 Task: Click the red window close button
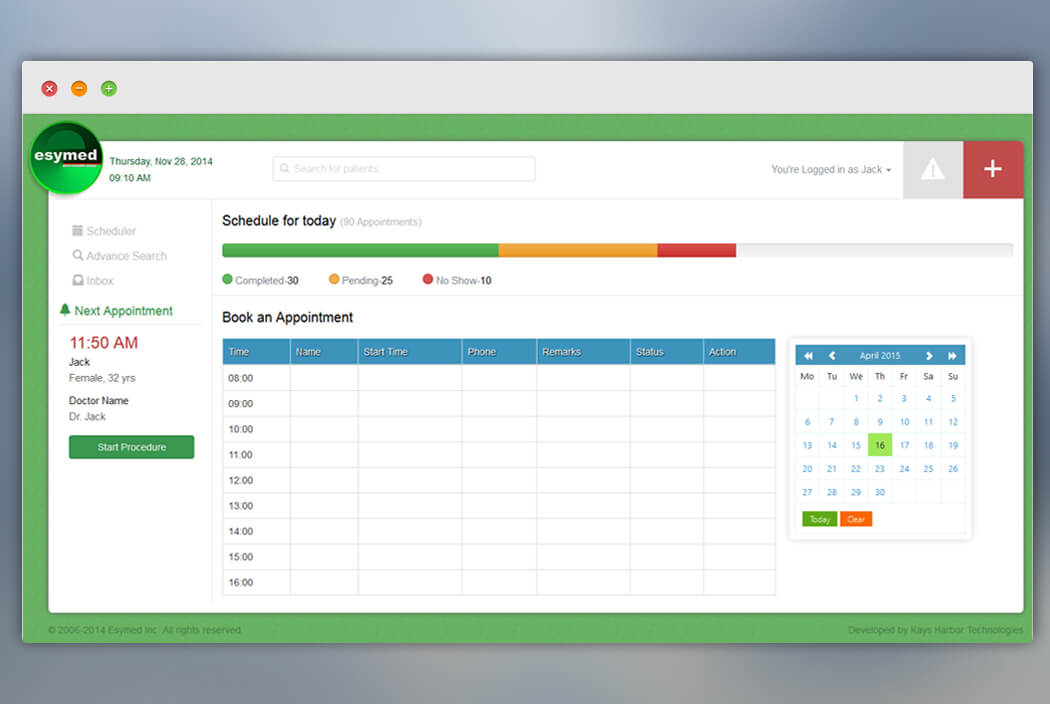click(50, 88)
